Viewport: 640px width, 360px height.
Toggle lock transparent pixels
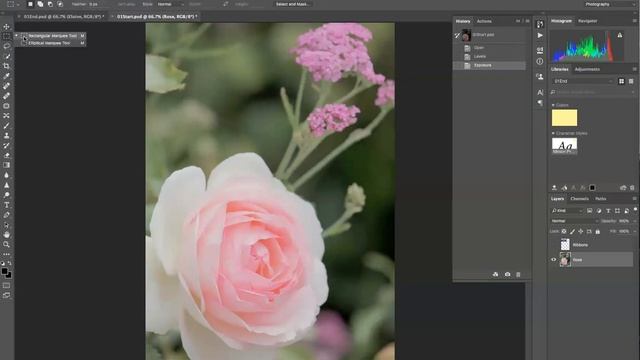pyautogui.click(x=564, y=231)
